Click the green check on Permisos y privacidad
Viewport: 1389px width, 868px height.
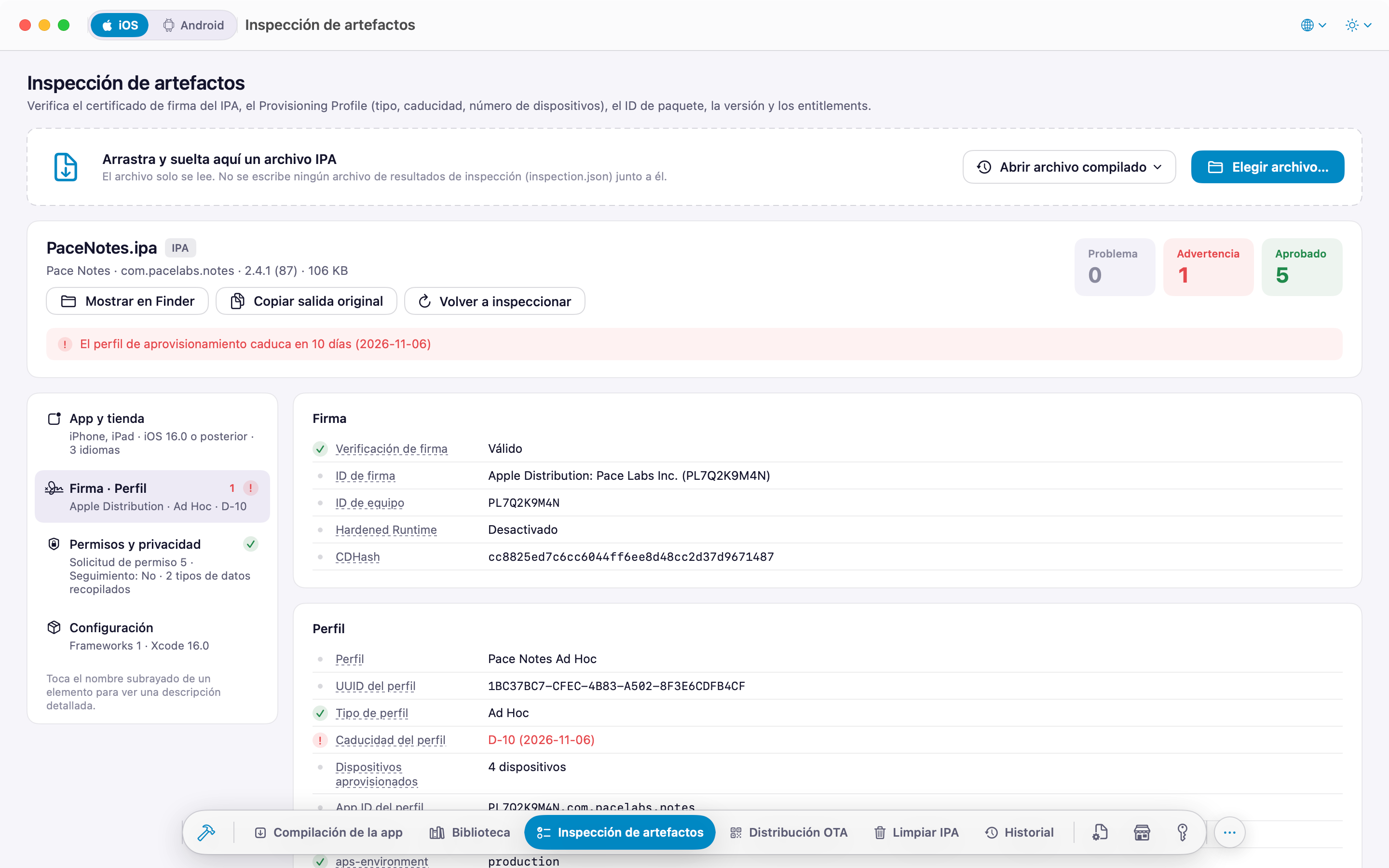[x=250, y=543]
